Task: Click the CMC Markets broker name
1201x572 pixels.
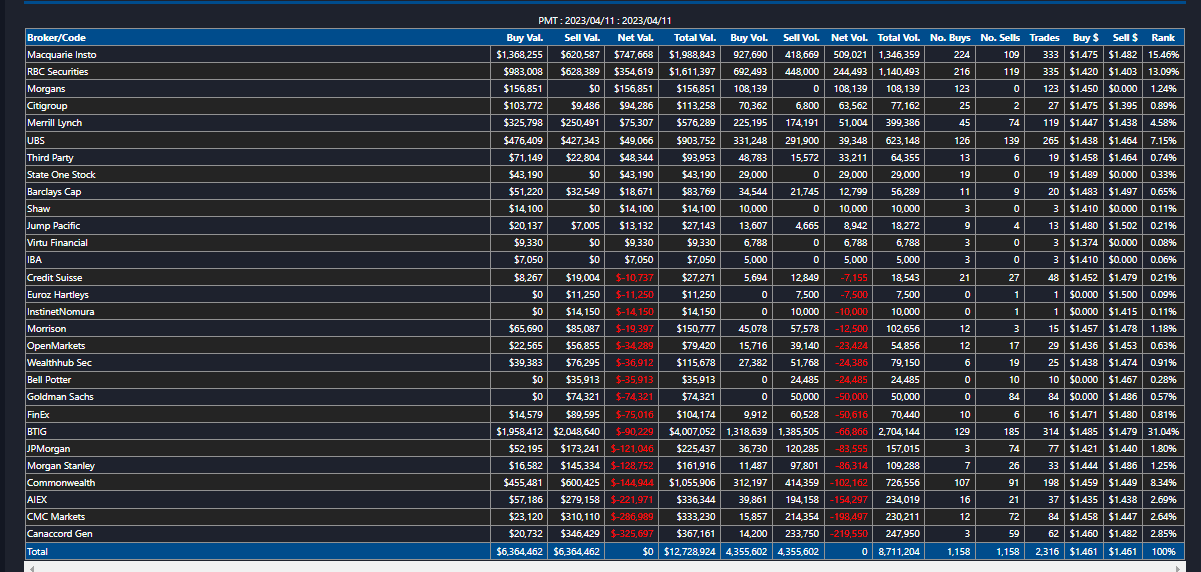Action: [56, 516]
